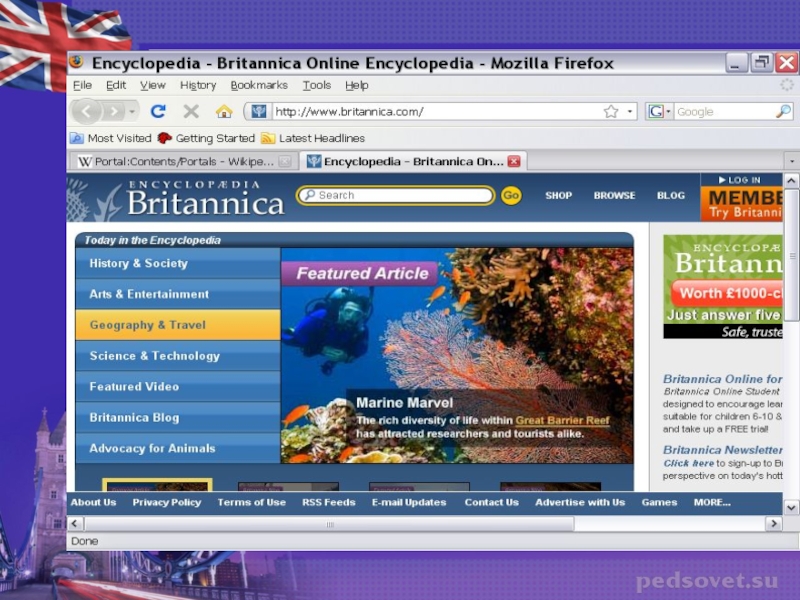This screenshot has height=600, width=800.
Task: Click the Marine Marvel featured article image
Action: click(457, 355)
